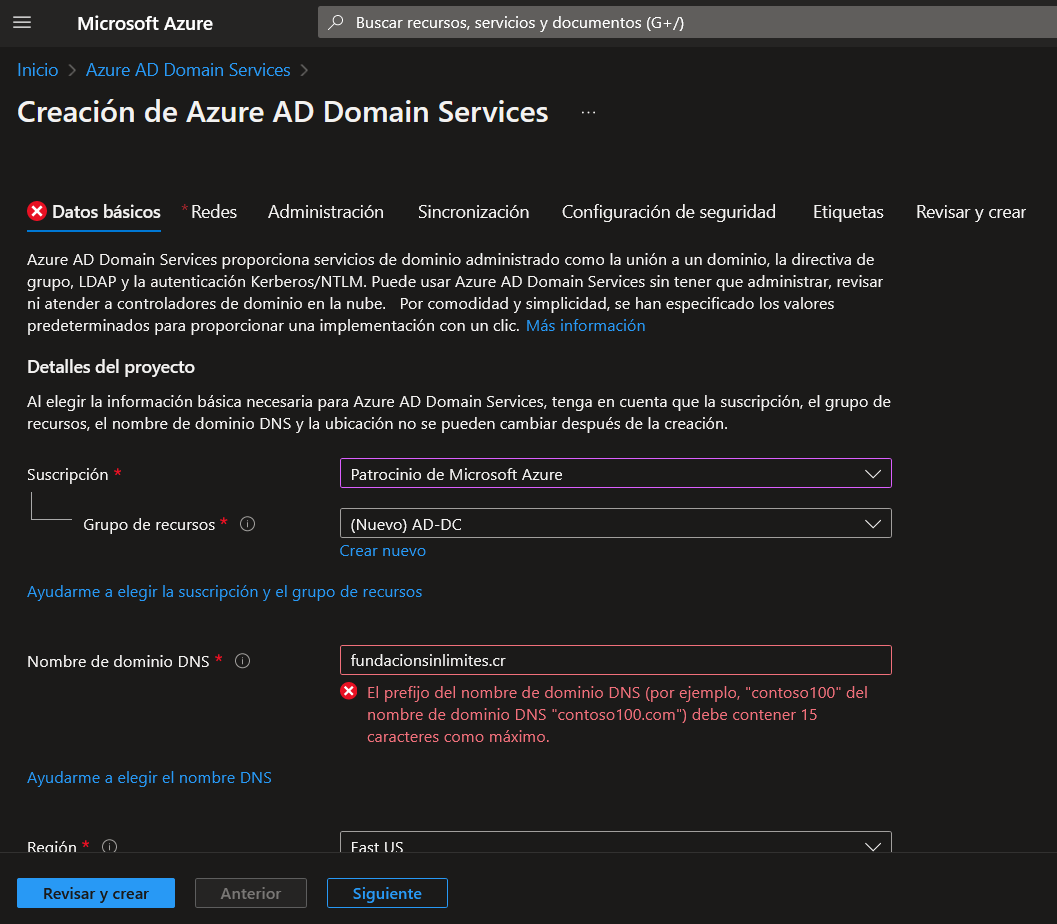Click the Microsoft Azure portal title
Screen dimensions: 1057x924
coord(145,24)
